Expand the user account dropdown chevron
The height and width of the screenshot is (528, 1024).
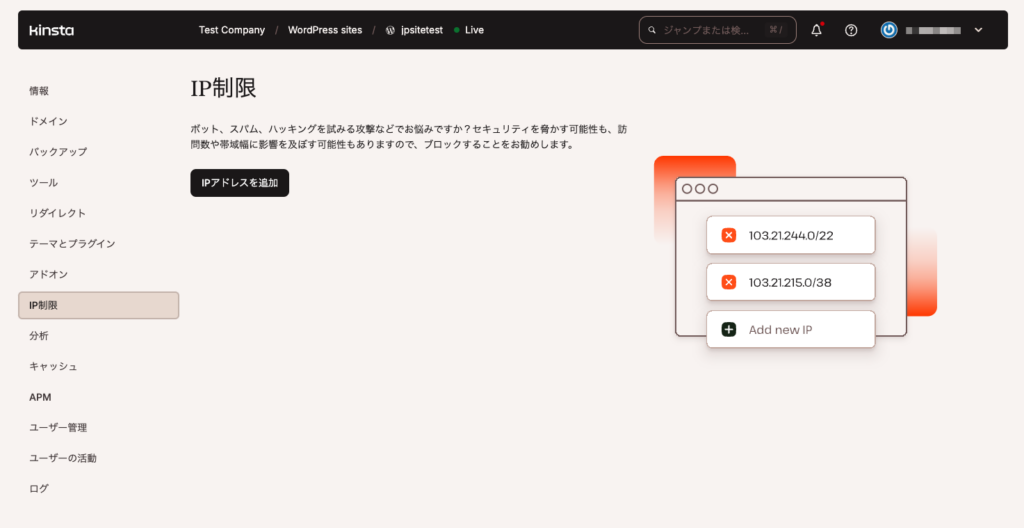(978, 30)
